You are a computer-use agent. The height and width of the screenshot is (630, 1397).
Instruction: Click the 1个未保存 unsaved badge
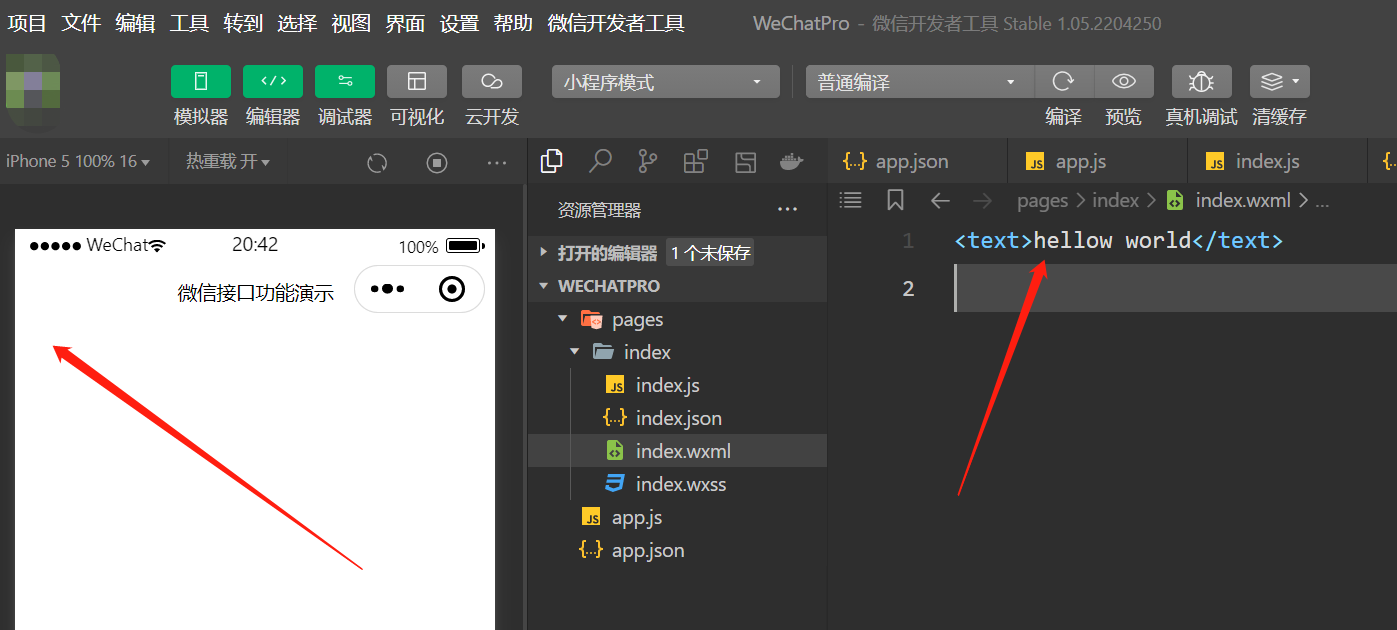point(710,253)
